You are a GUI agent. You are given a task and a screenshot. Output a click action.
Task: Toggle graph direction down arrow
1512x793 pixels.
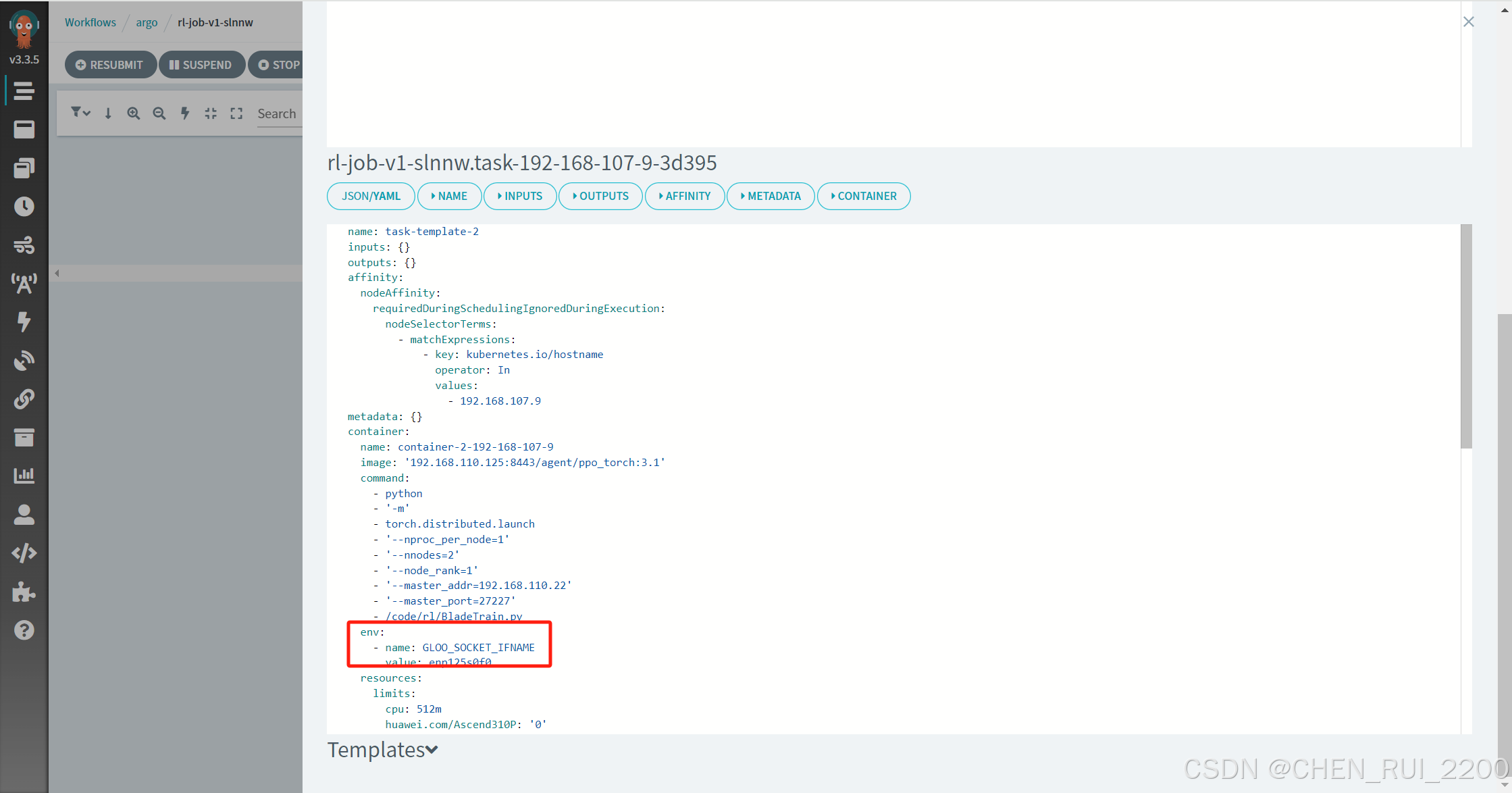[108, 113]
